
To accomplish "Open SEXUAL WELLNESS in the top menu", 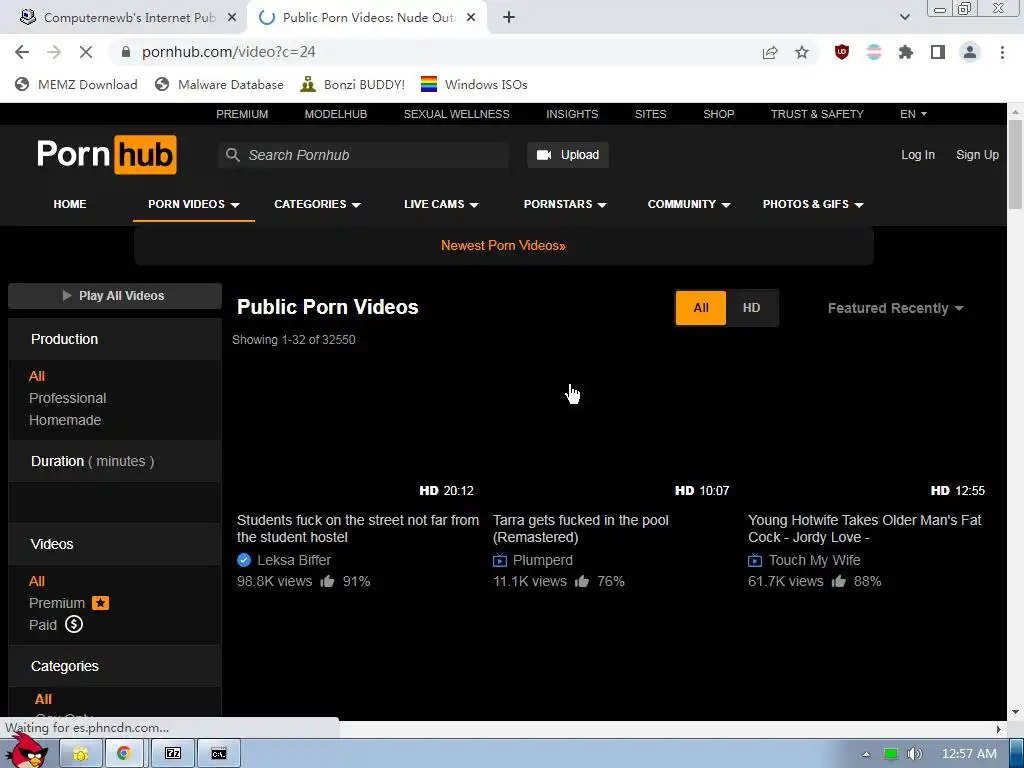I will click(456, 114).
